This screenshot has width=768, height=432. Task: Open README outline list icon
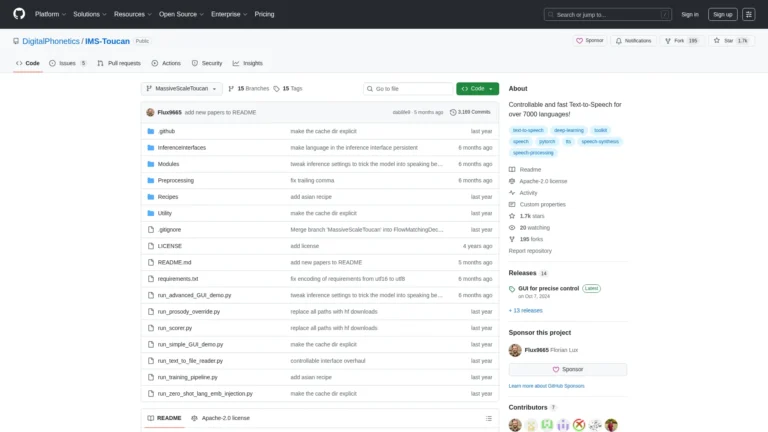489,418
